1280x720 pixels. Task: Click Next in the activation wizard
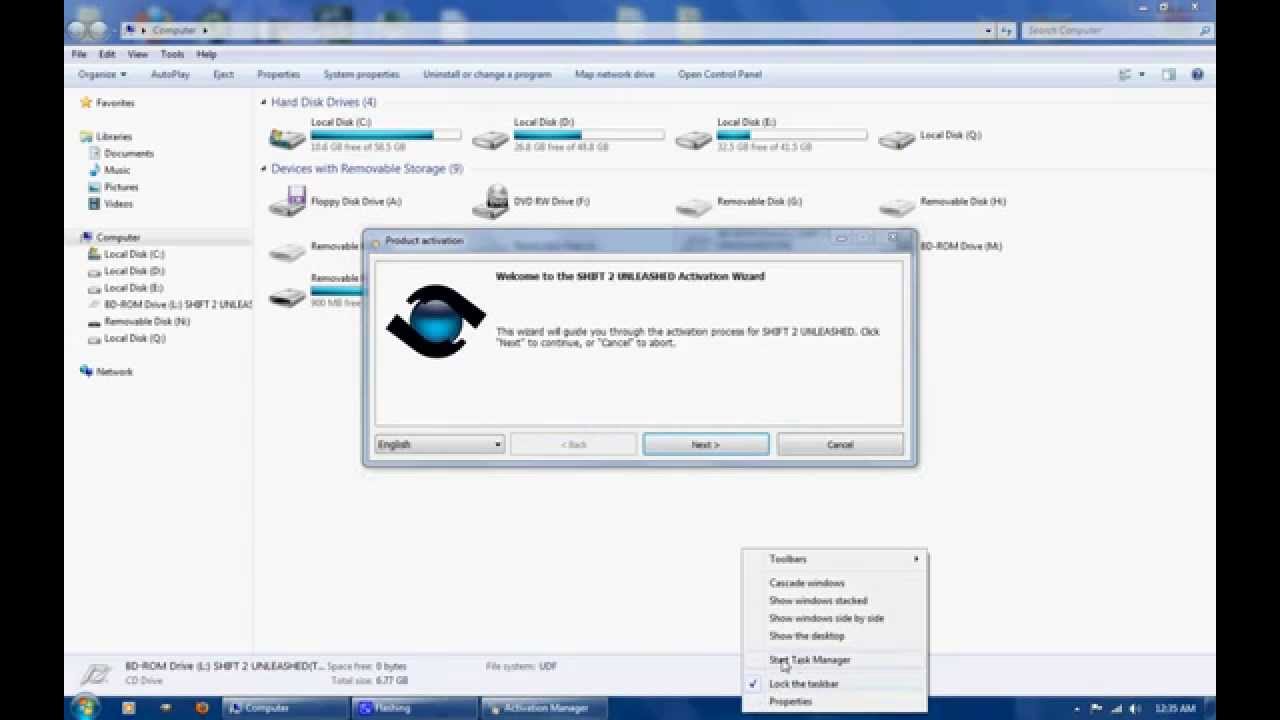706,445
